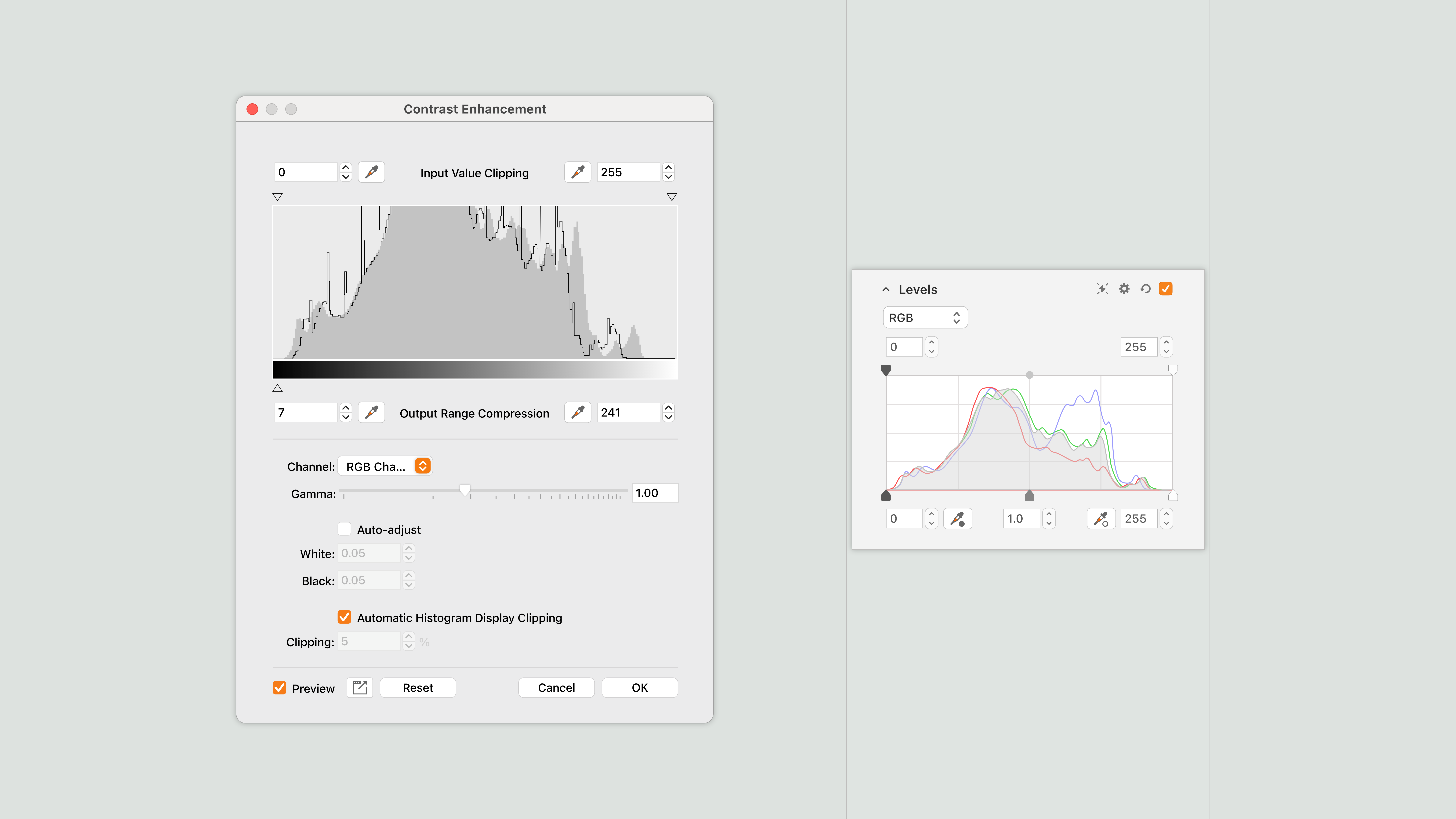The height and width of the screenshot is (819, 1456).
Task: Click output compression field showing 7
Action: click(306, 413)
